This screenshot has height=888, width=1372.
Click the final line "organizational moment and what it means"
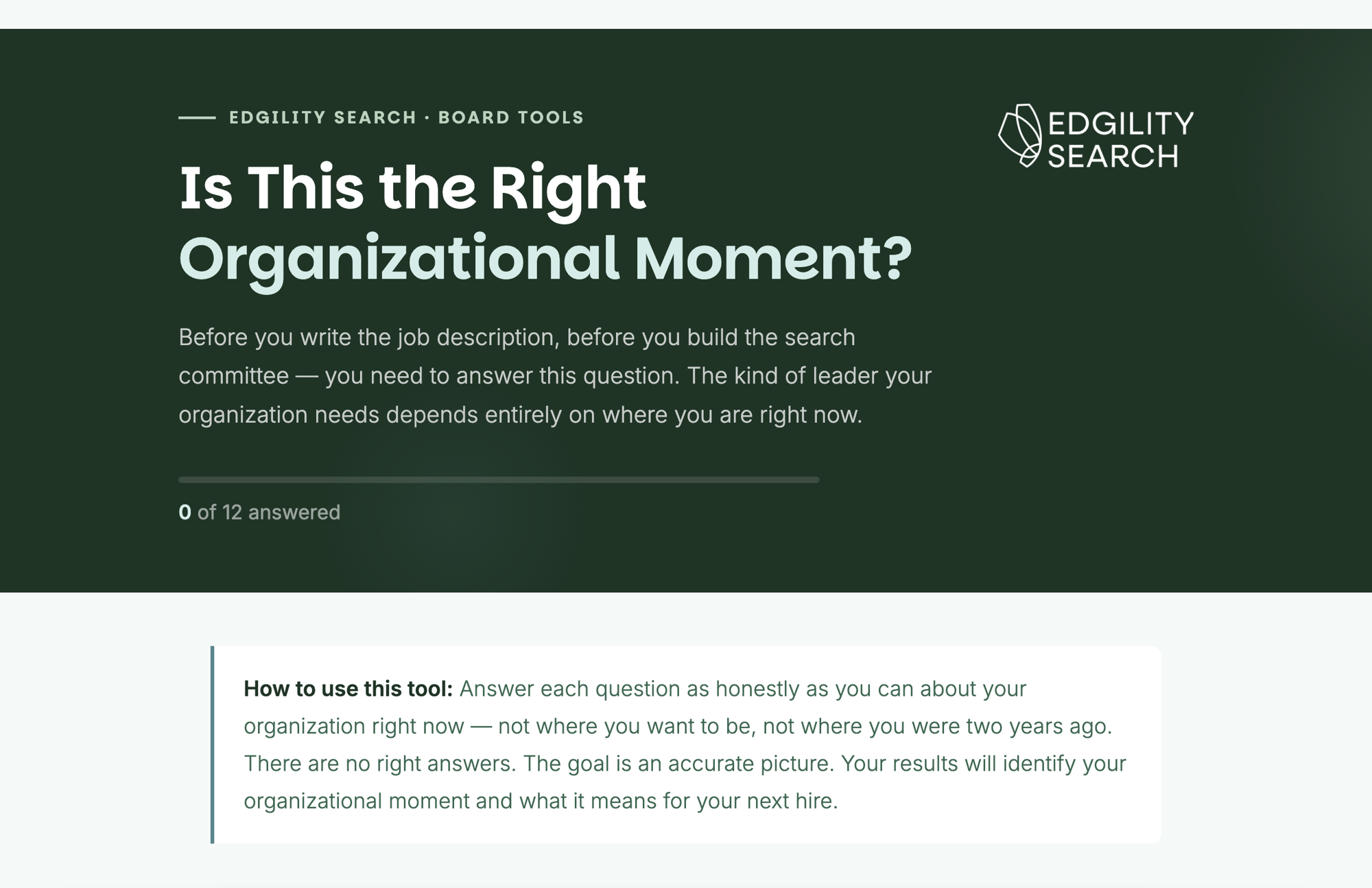coord(541,801)
